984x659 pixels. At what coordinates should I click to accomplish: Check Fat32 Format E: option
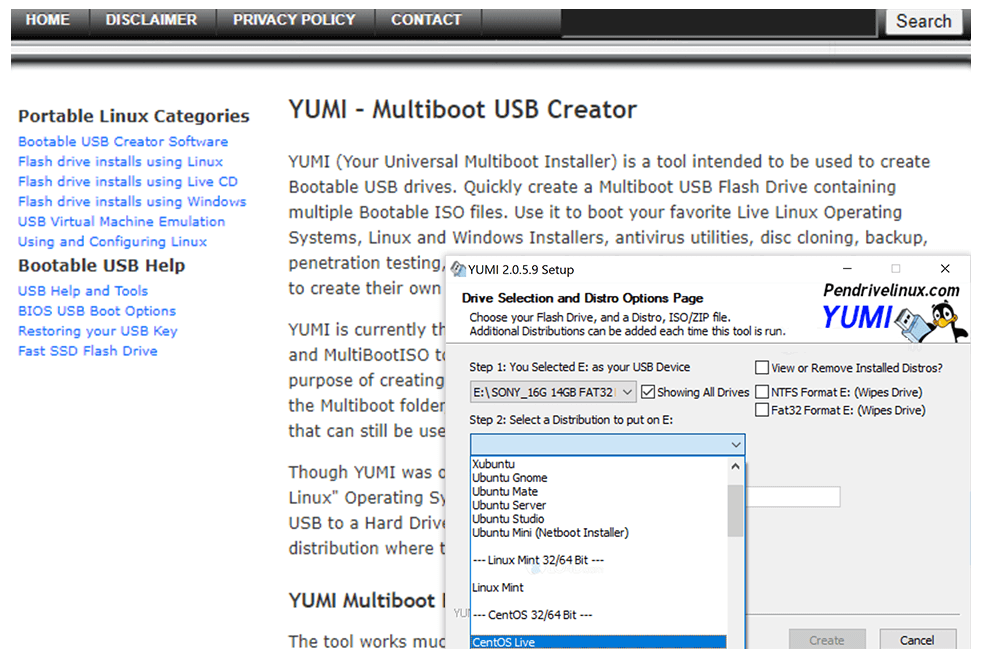(x=762, y=410)
